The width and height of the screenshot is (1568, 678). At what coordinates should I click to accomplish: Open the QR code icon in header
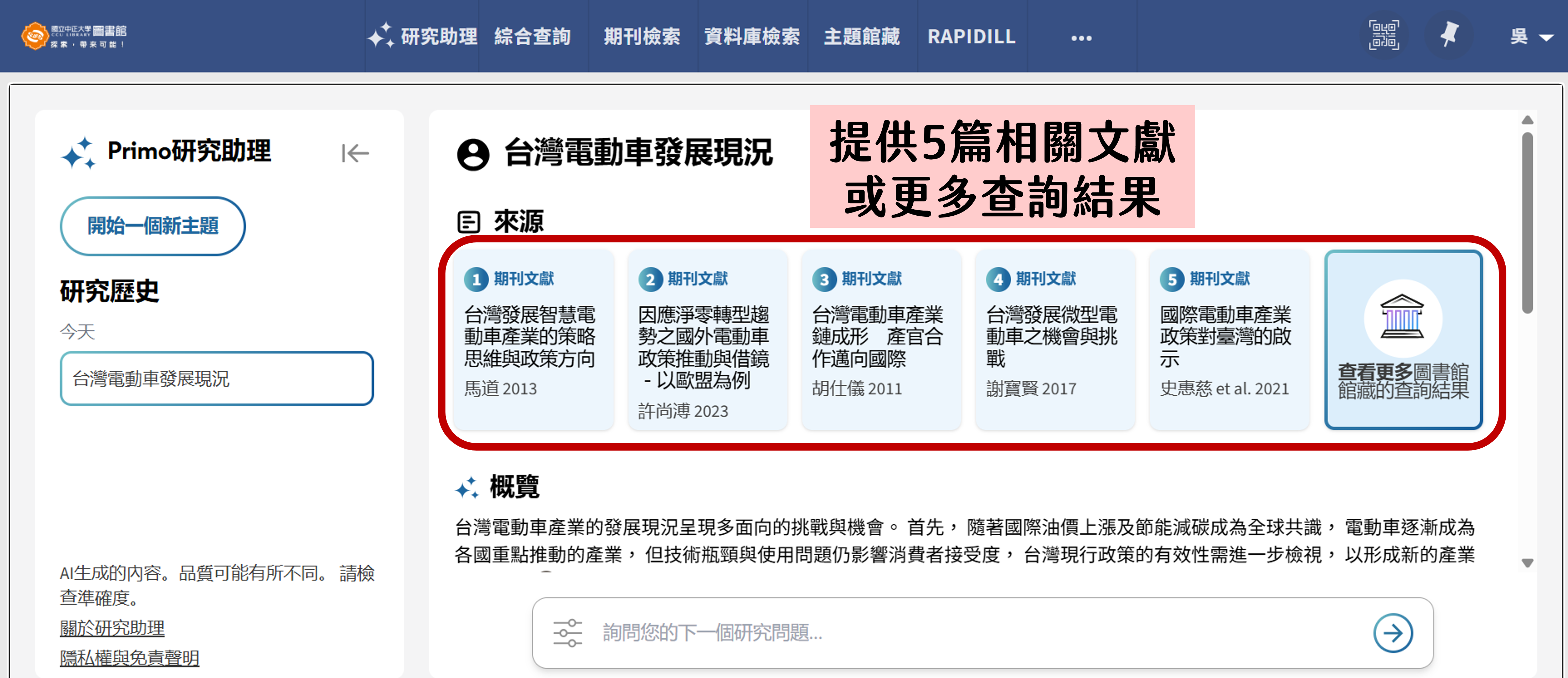pyautogui.click(x=1383, y=35)
